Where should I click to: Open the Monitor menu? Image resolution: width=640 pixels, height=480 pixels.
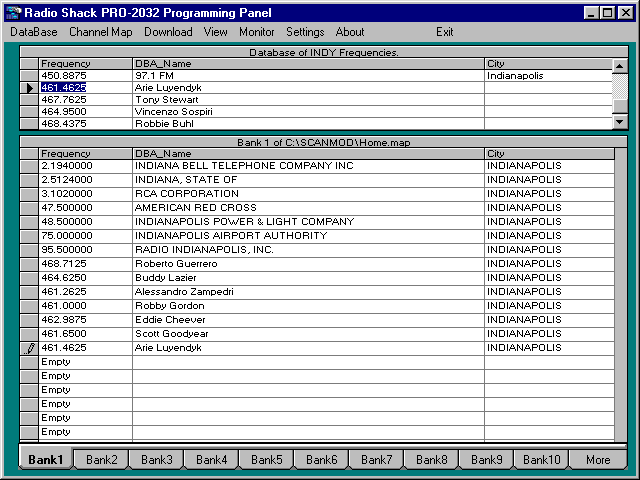coord(257,32)
